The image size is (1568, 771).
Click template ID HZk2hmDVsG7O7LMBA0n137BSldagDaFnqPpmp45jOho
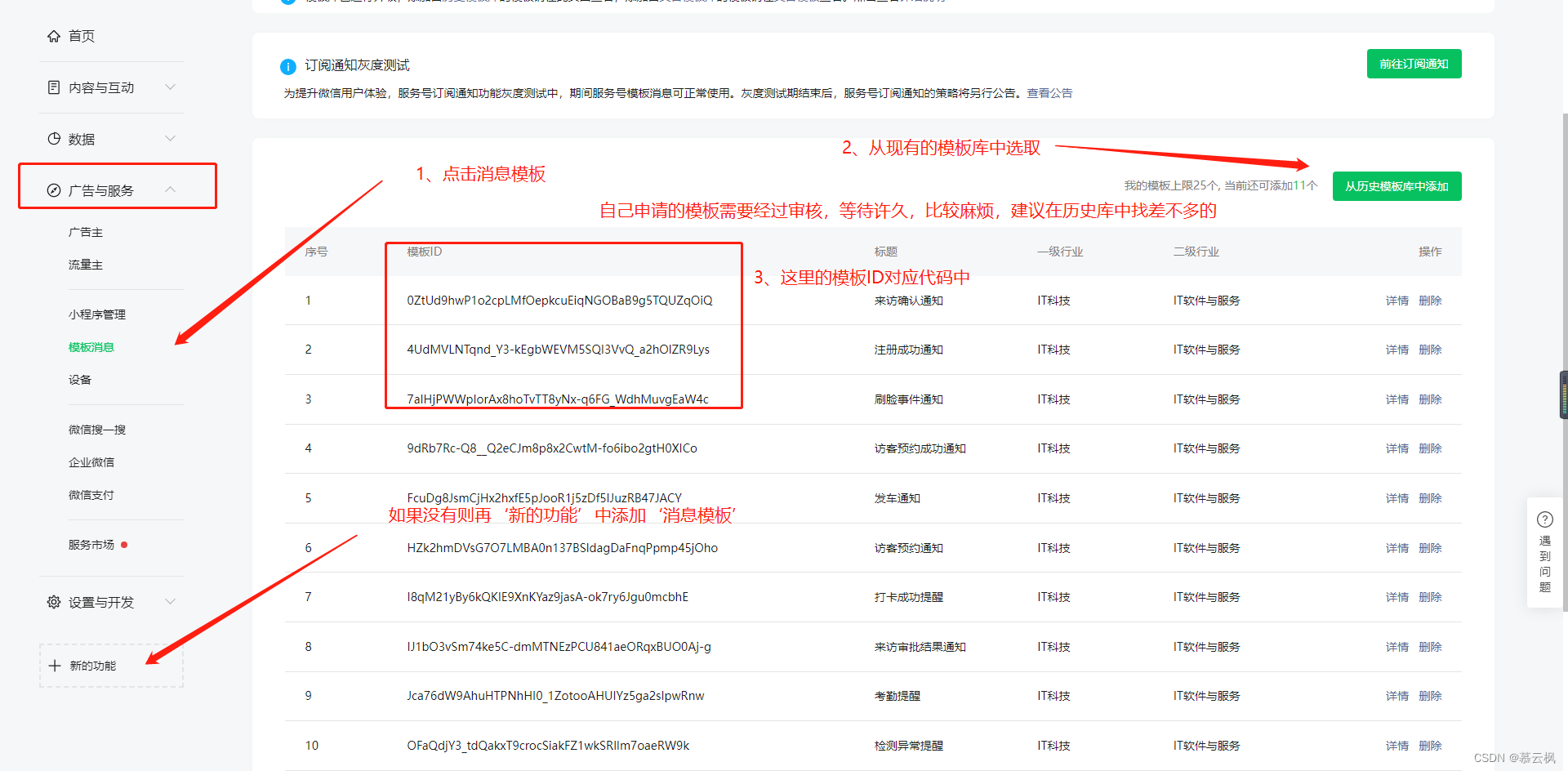click(562, 548)
